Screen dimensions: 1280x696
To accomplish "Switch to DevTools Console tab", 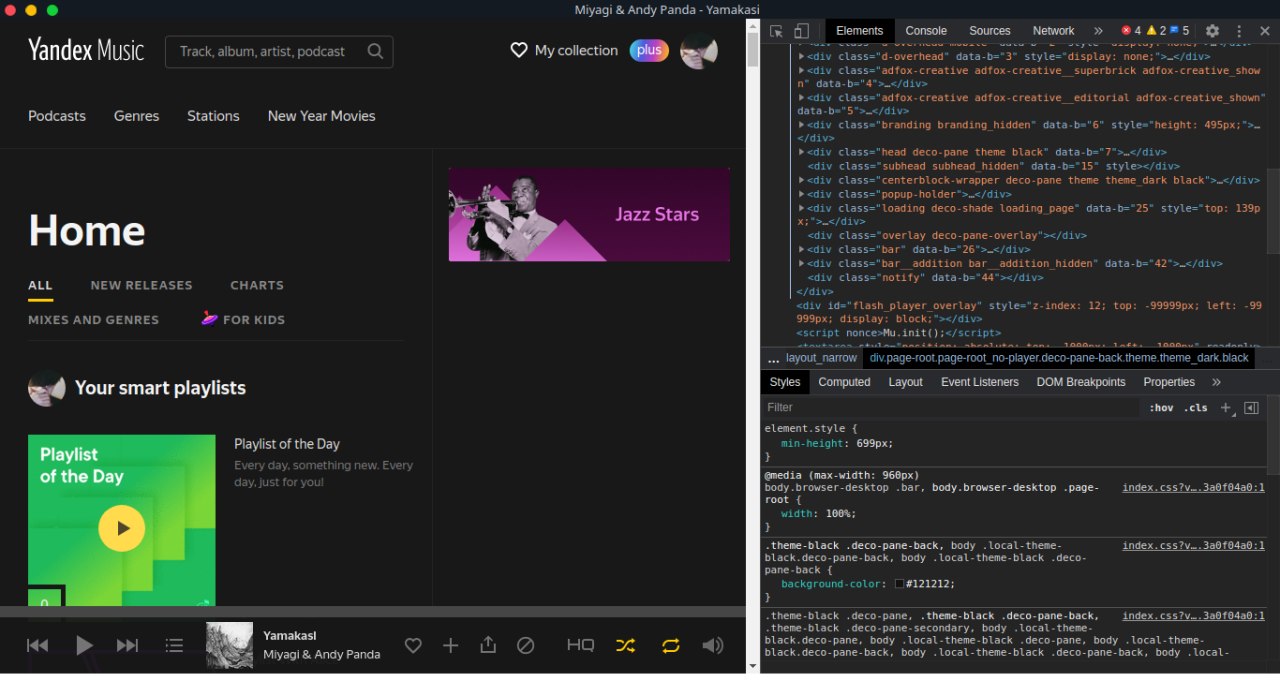I will 926,31.
